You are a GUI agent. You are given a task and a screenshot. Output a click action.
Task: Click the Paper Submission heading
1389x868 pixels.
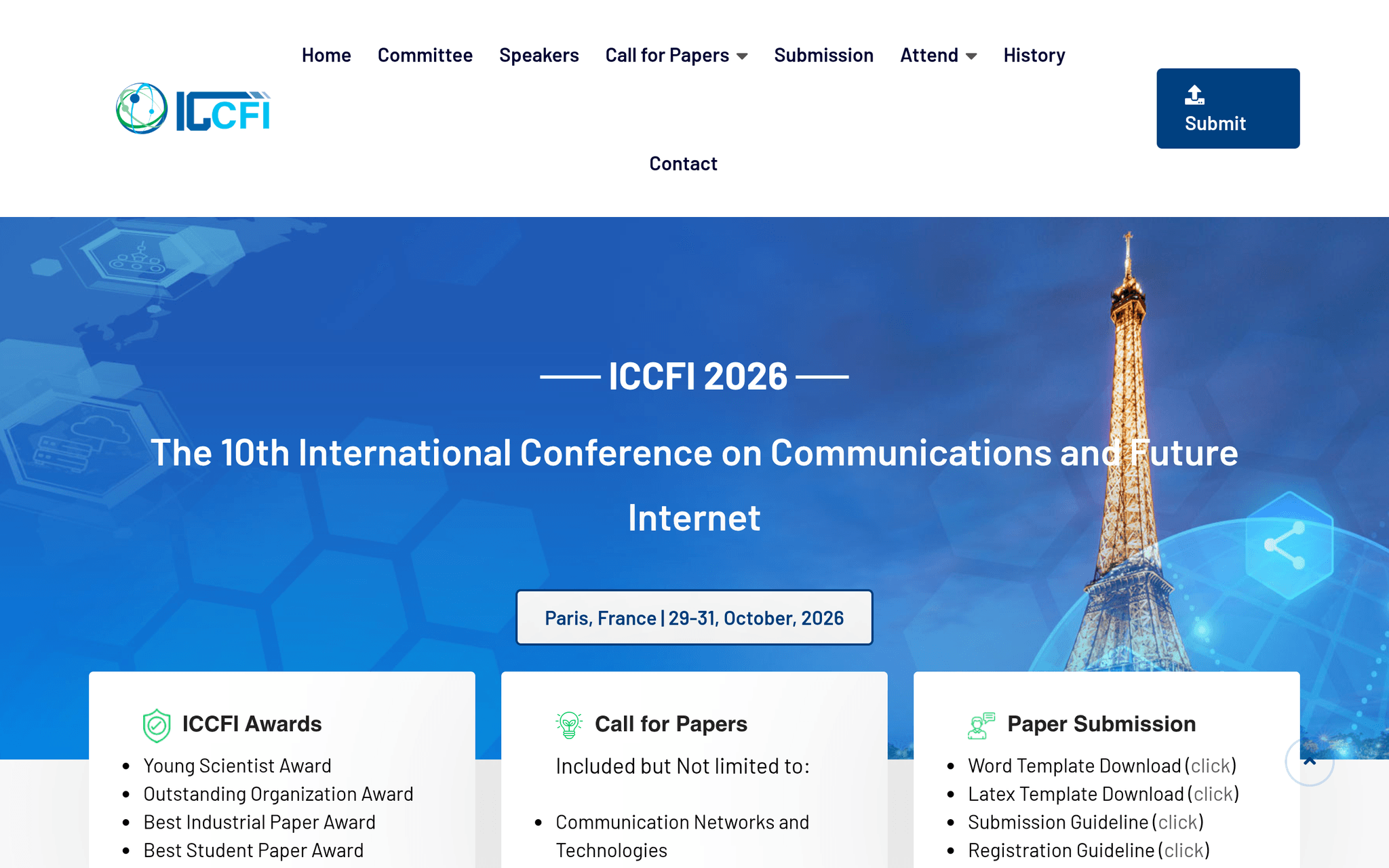[1101, 724]
